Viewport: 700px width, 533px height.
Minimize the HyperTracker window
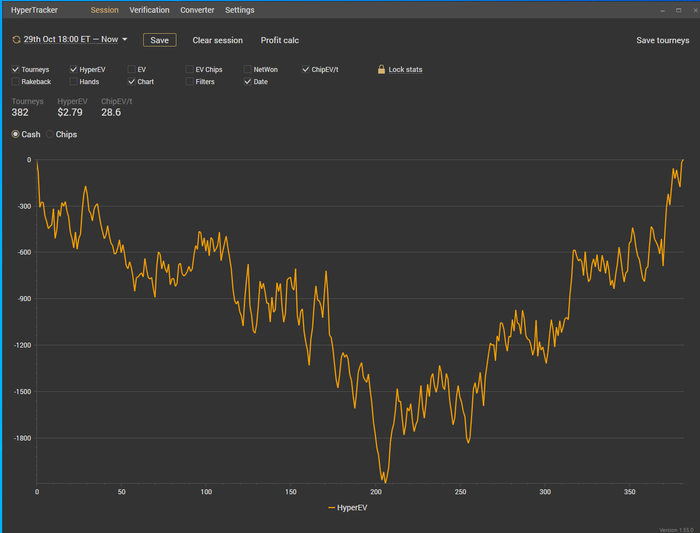pos(662,10)
